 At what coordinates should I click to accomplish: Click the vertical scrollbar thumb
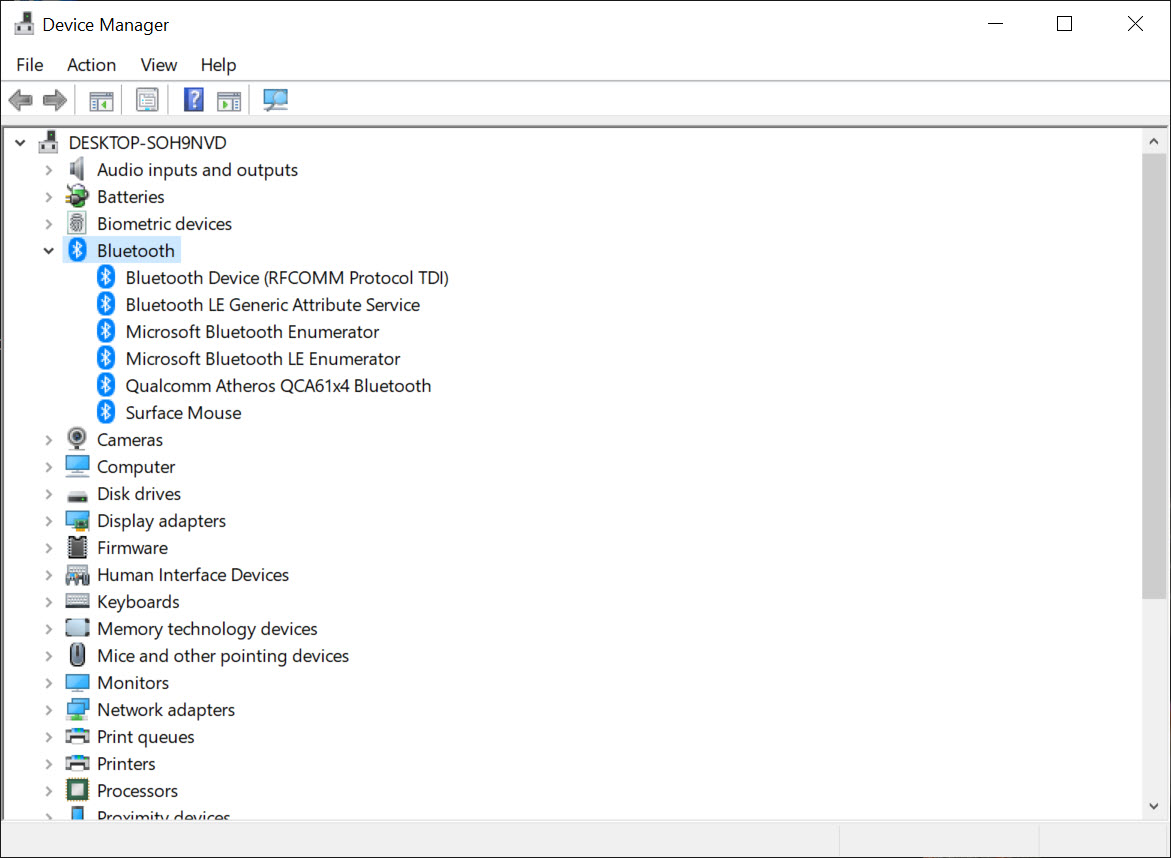(1154, 376)
